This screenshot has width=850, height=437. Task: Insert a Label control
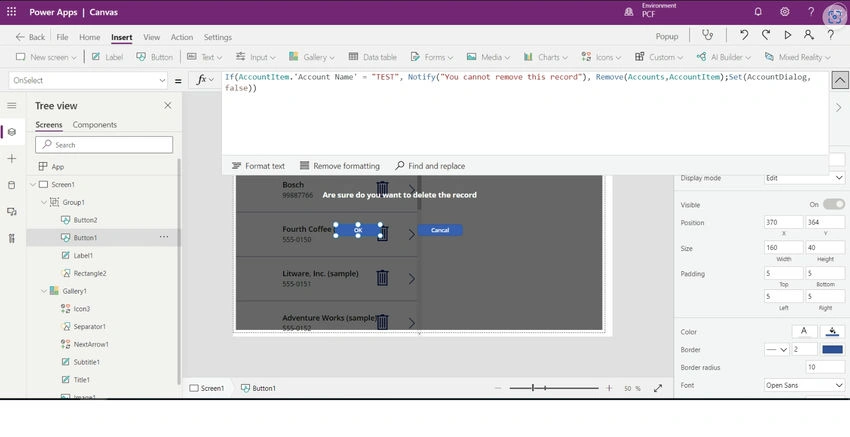[107, 57]
